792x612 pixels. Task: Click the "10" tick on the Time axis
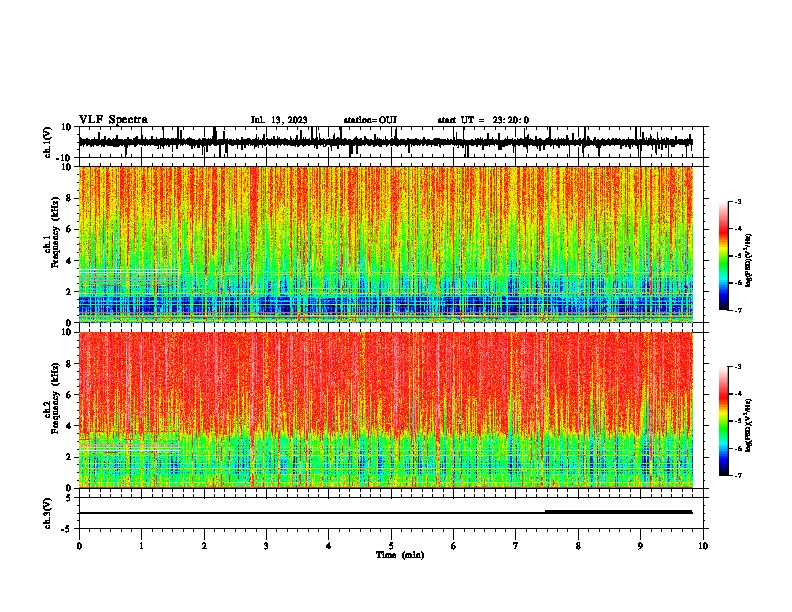point(703,546)
